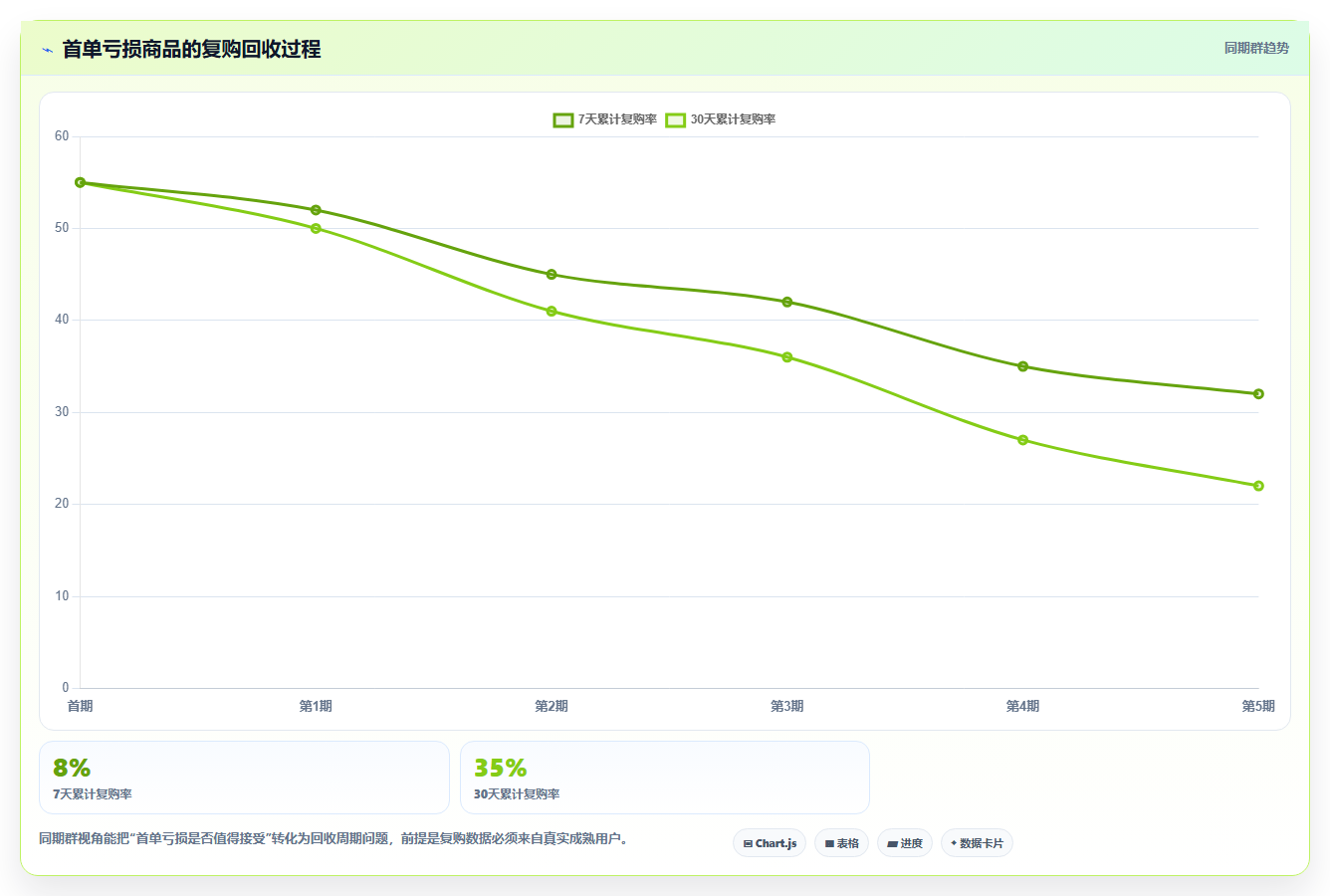This screenshot has width=1330, height=896.
Task: Click 7天 series data point at 第1期
Action: pos(316,210)
